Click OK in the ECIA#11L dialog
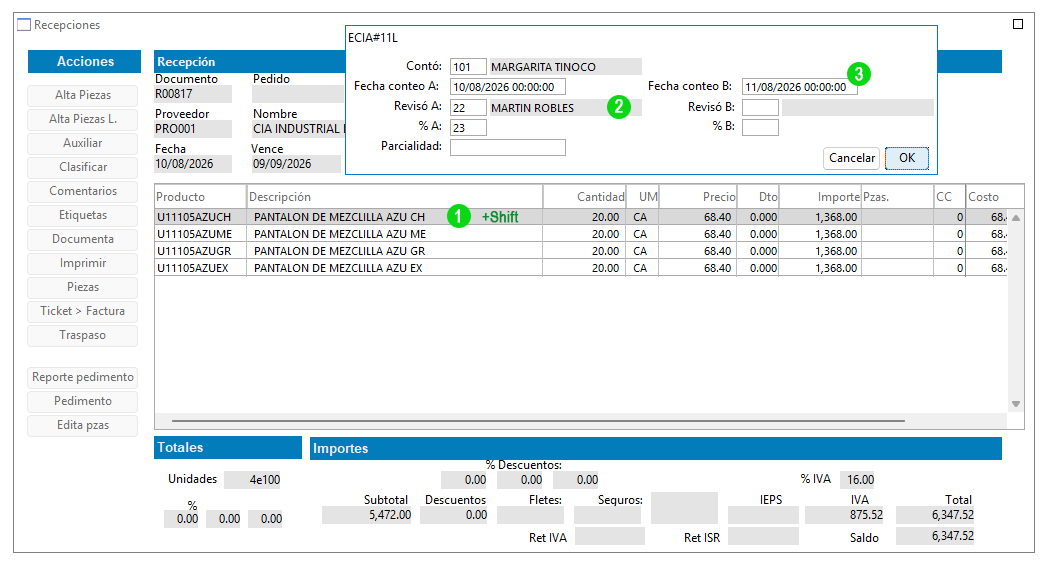The image size is (1050, 567). [x=907, y=158]
